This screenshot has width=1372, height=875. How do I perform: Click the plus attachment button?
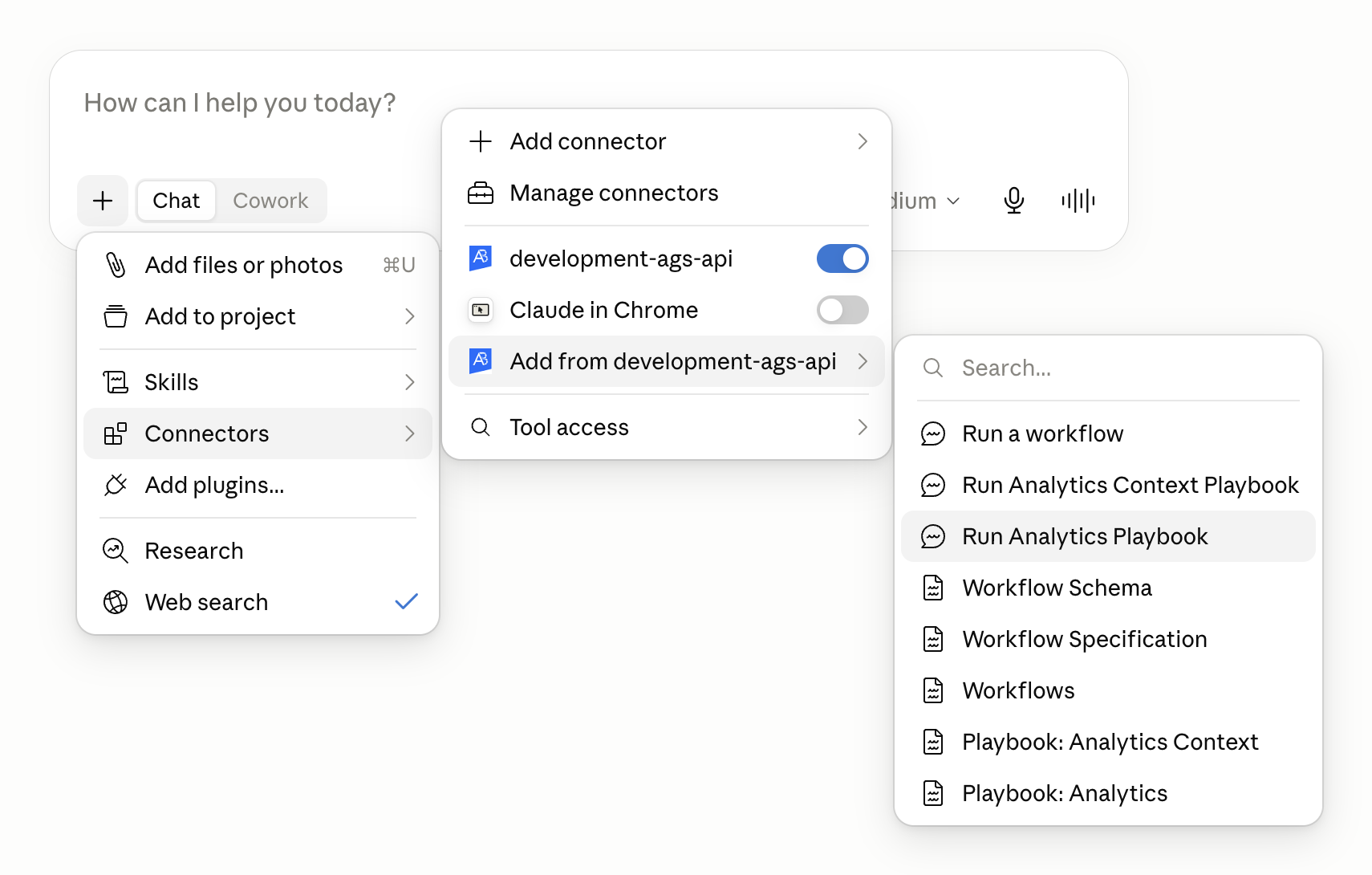pyautogui.click(x=103, y=201)
